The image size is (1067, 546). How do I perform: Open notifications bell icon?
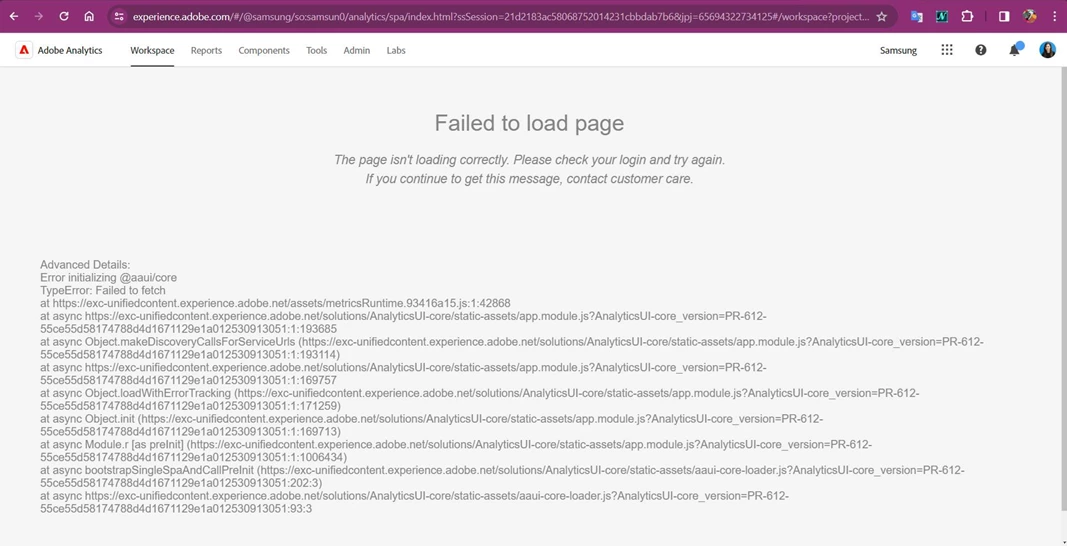(x=1015, y=50)
